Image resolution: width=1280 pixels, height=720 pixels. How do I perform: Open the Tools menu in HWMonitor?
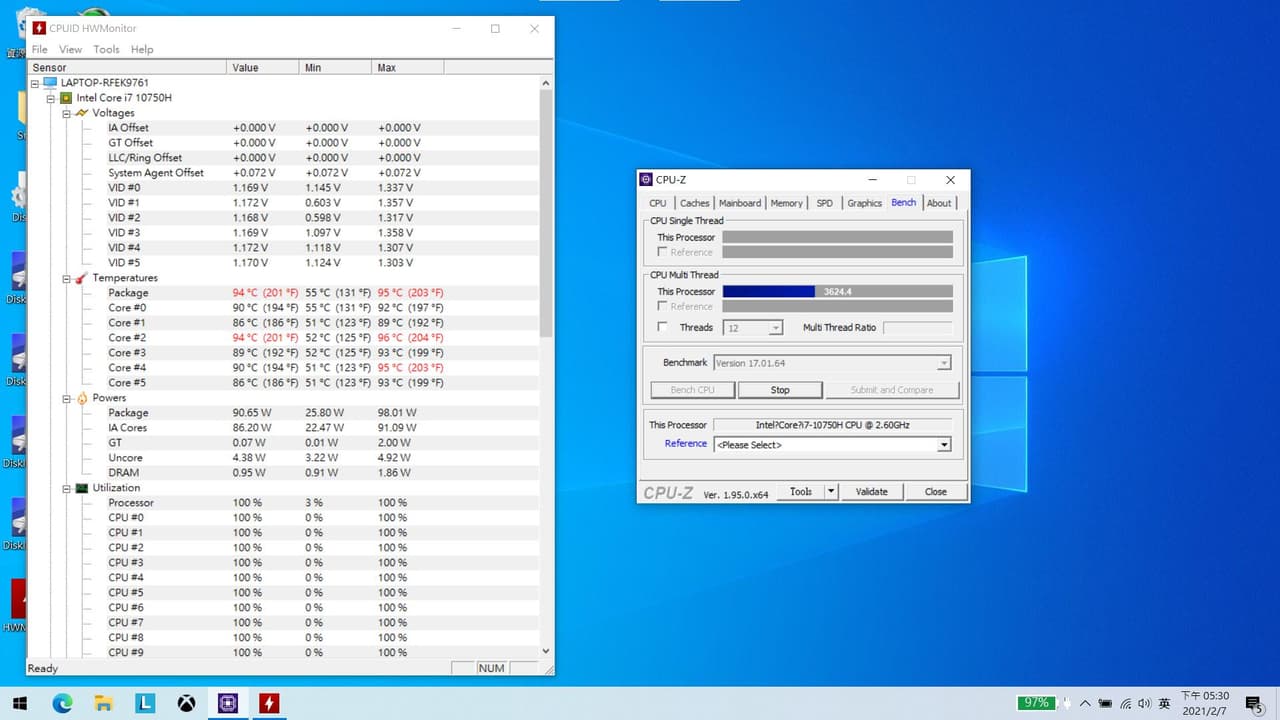[106, 49]
